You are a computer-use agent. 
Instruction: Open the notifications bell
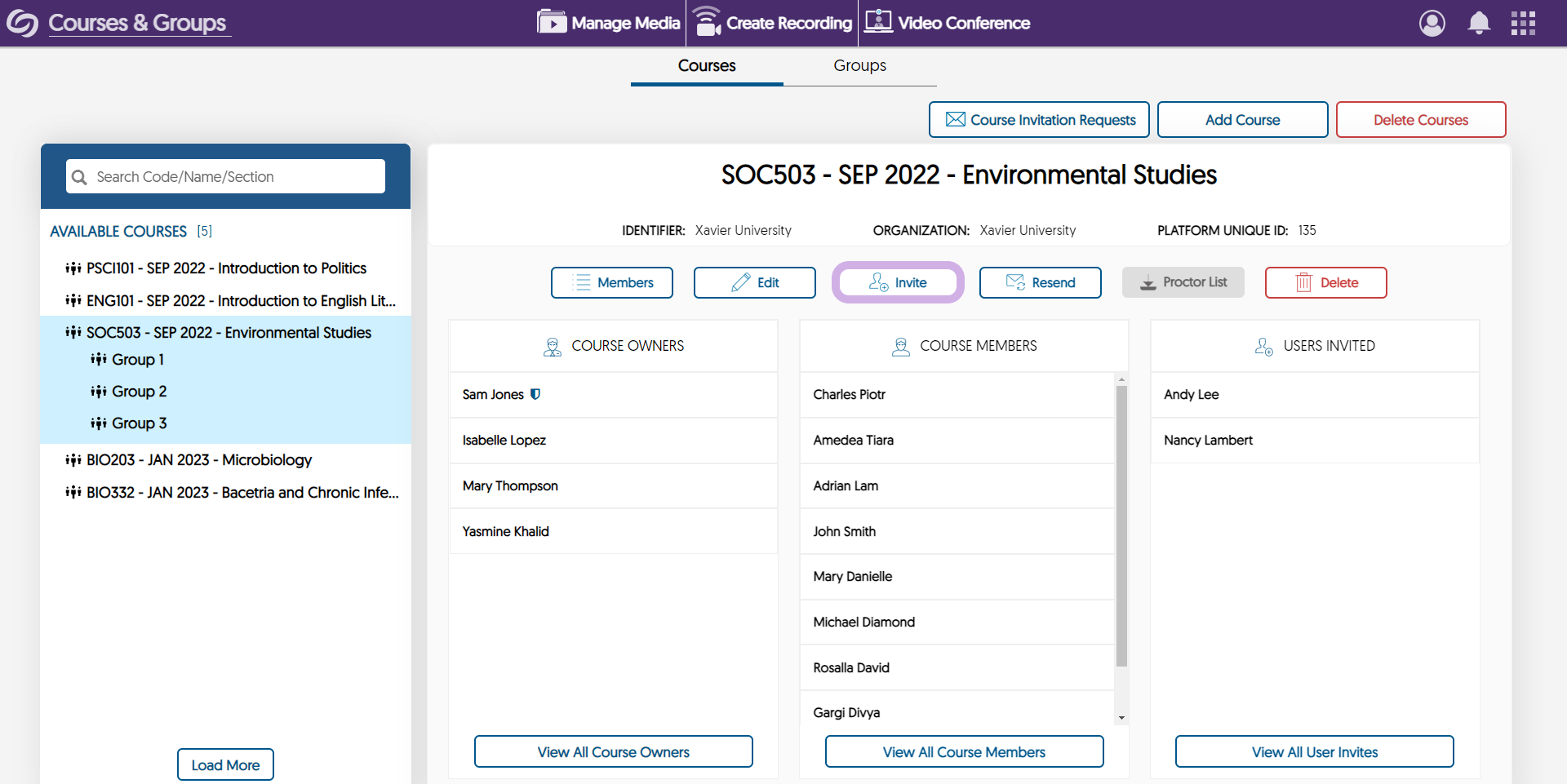tap(1478, 23)
